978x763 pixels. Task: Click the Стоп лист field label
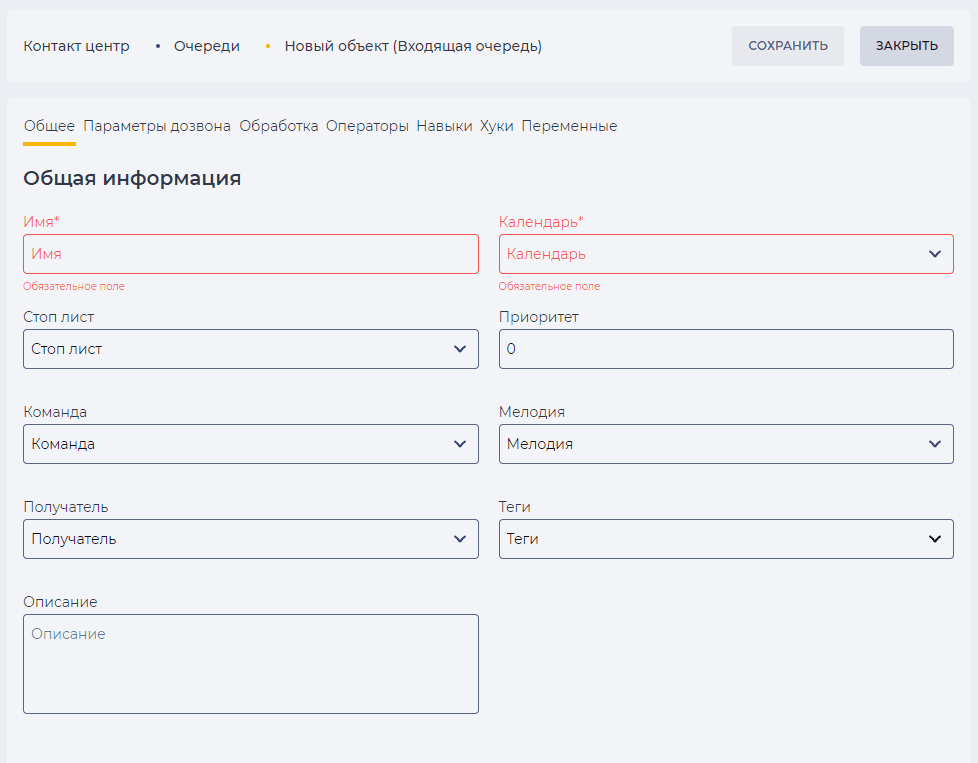59,317
